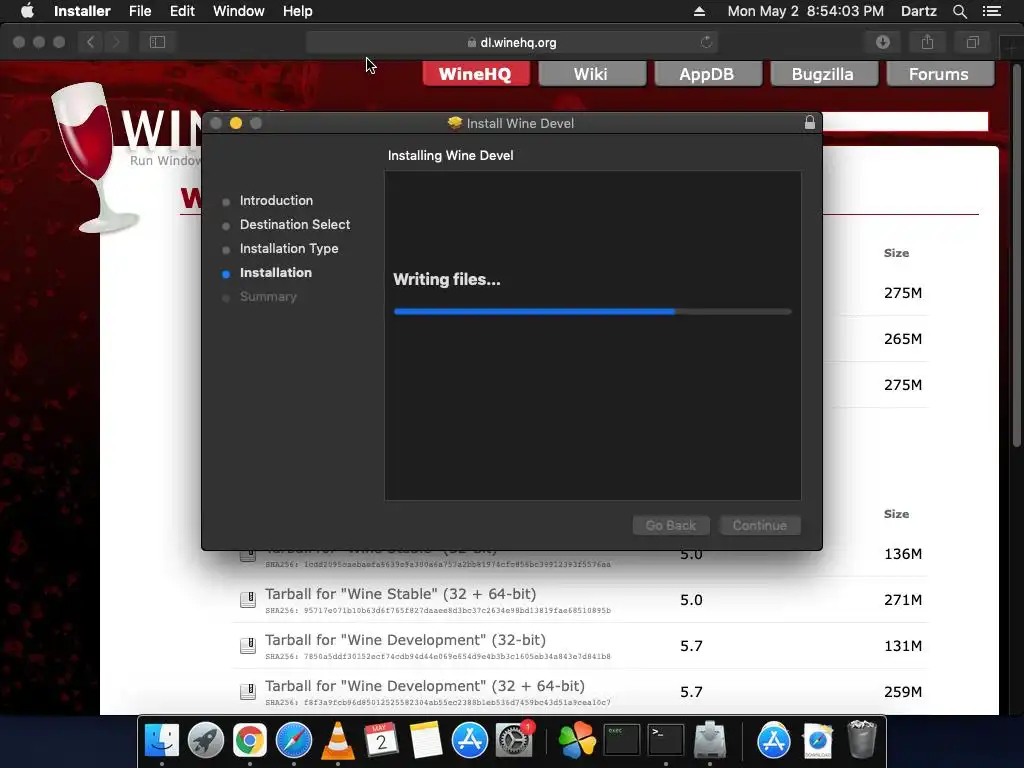Show Safari tab overview button

pyautogui.click(x=972, y=42)
